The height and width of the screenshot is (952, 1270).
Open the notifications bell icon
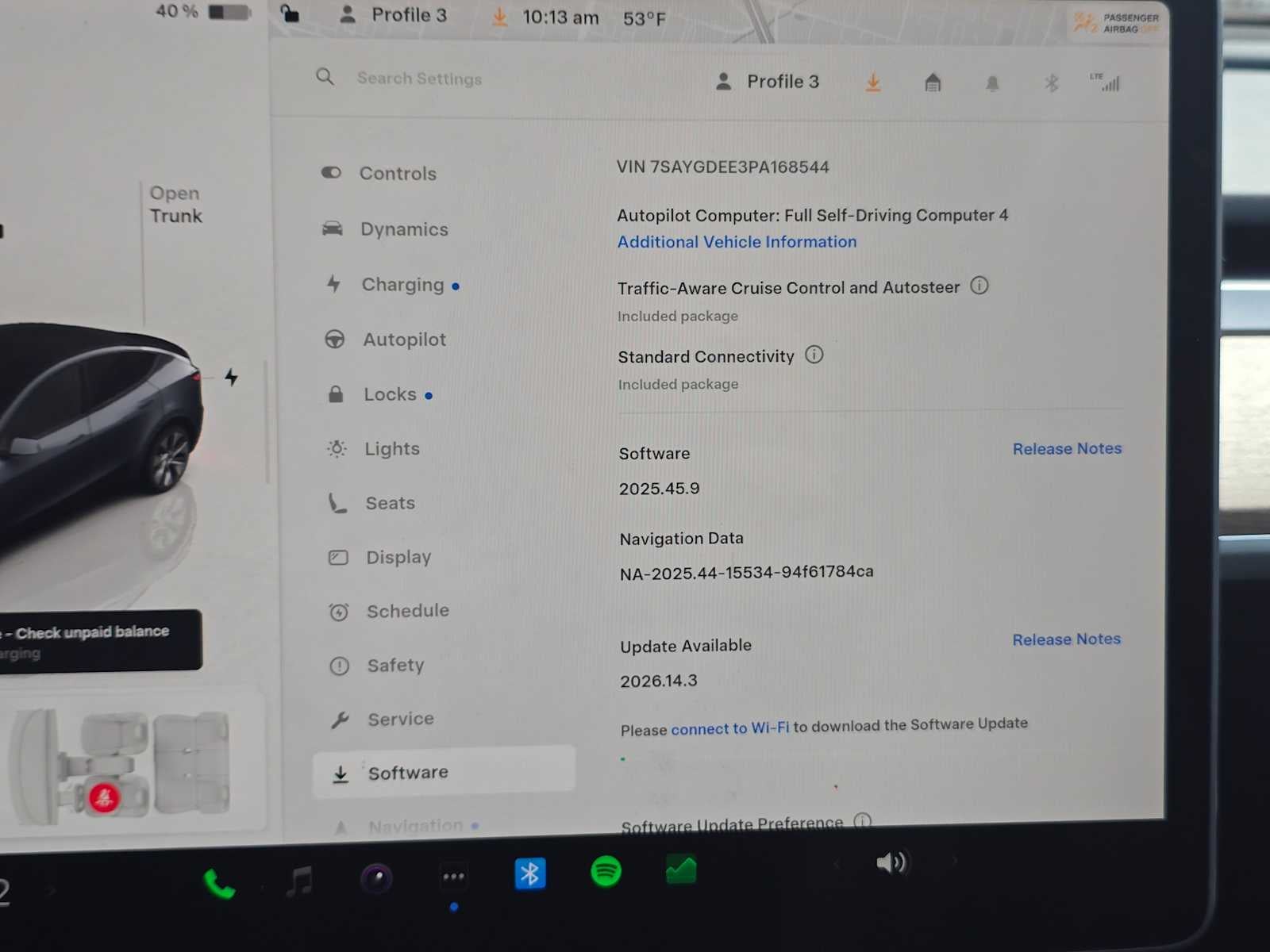(992, 83)
